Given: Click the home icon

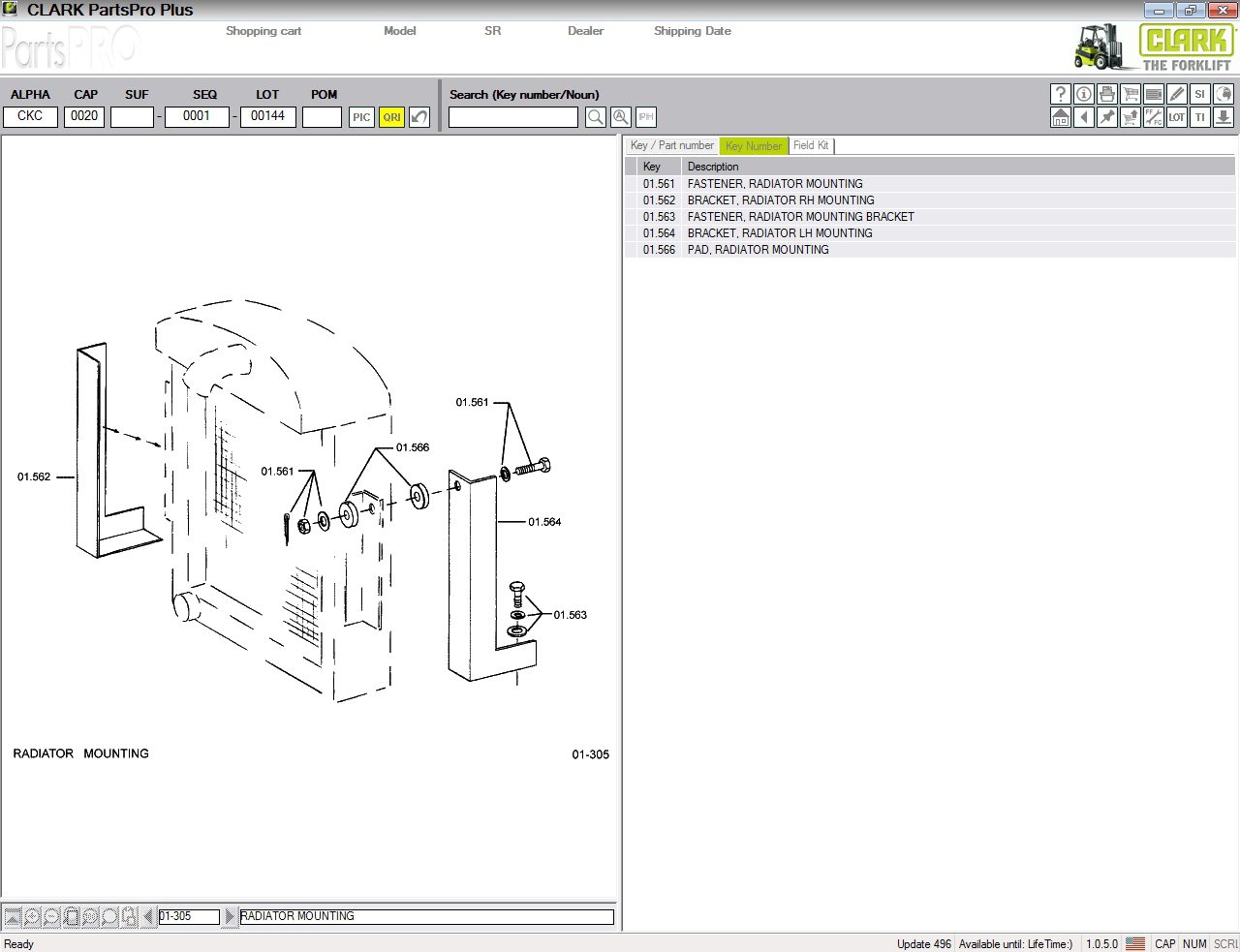Looking at the screenshot, I should point(1060,117).
